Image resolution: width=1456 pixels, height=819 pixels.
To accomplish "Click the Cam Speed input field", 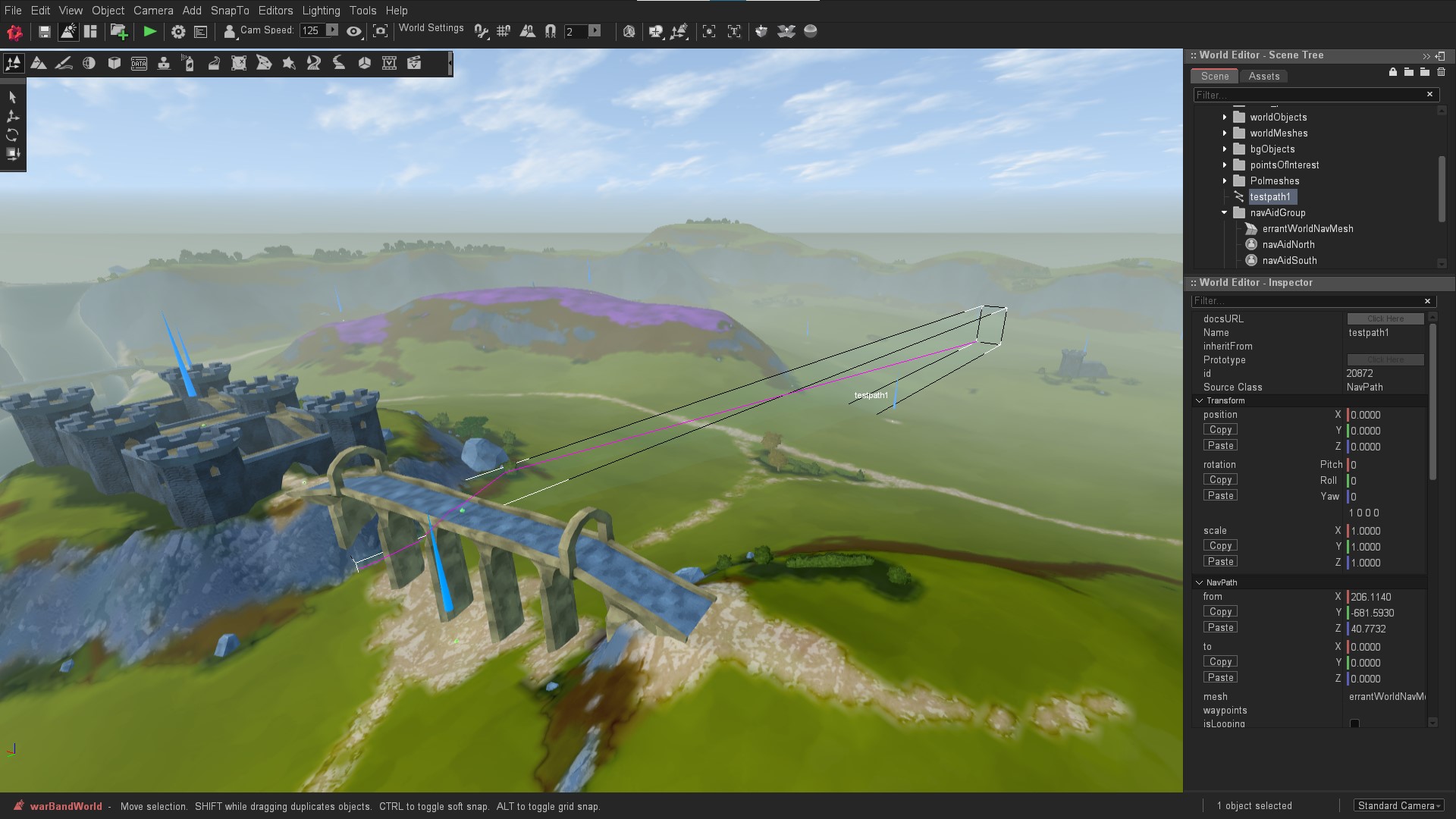I will tap(312, 30).
